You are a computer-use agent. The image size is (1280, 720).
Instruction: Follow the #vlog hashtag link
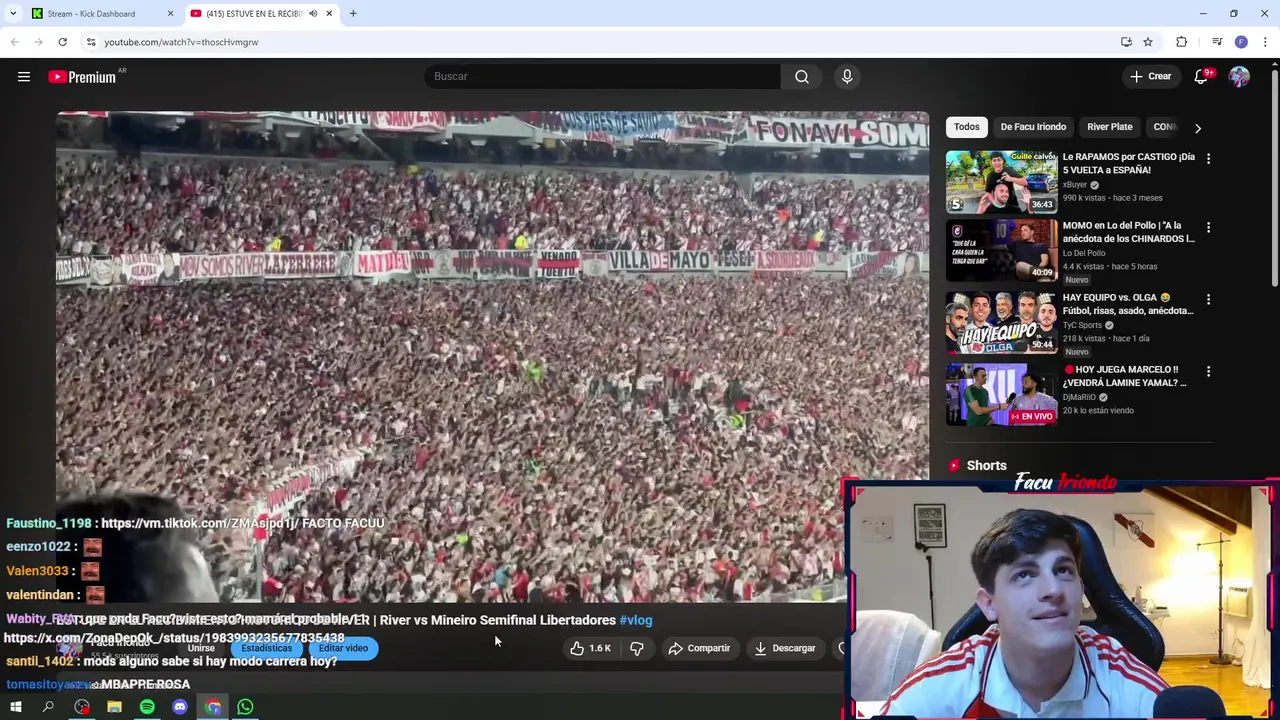pyautogui.click(x=636, y=620)
